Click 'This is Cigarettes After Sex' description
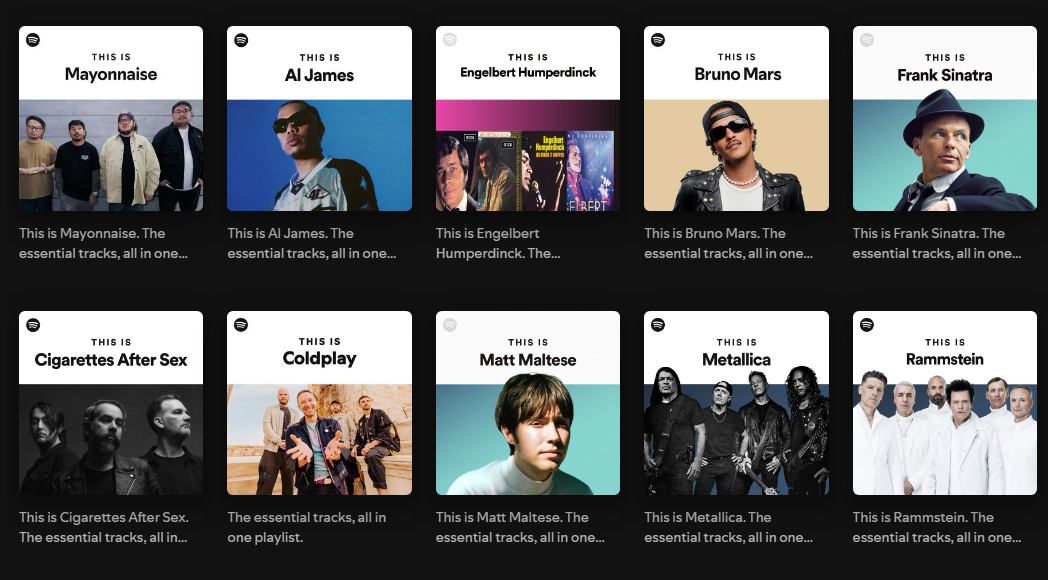 coord(104,527)
